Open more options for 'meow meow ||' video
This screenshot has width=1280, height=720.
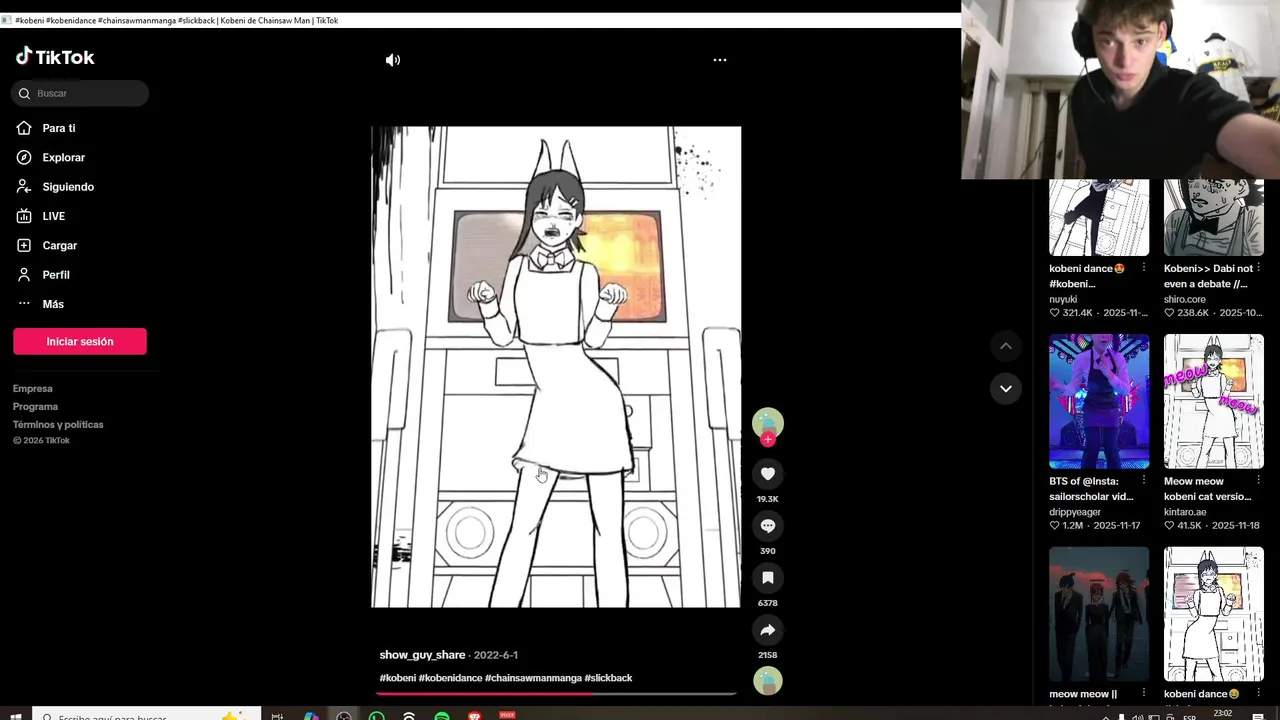[1144, 694]
